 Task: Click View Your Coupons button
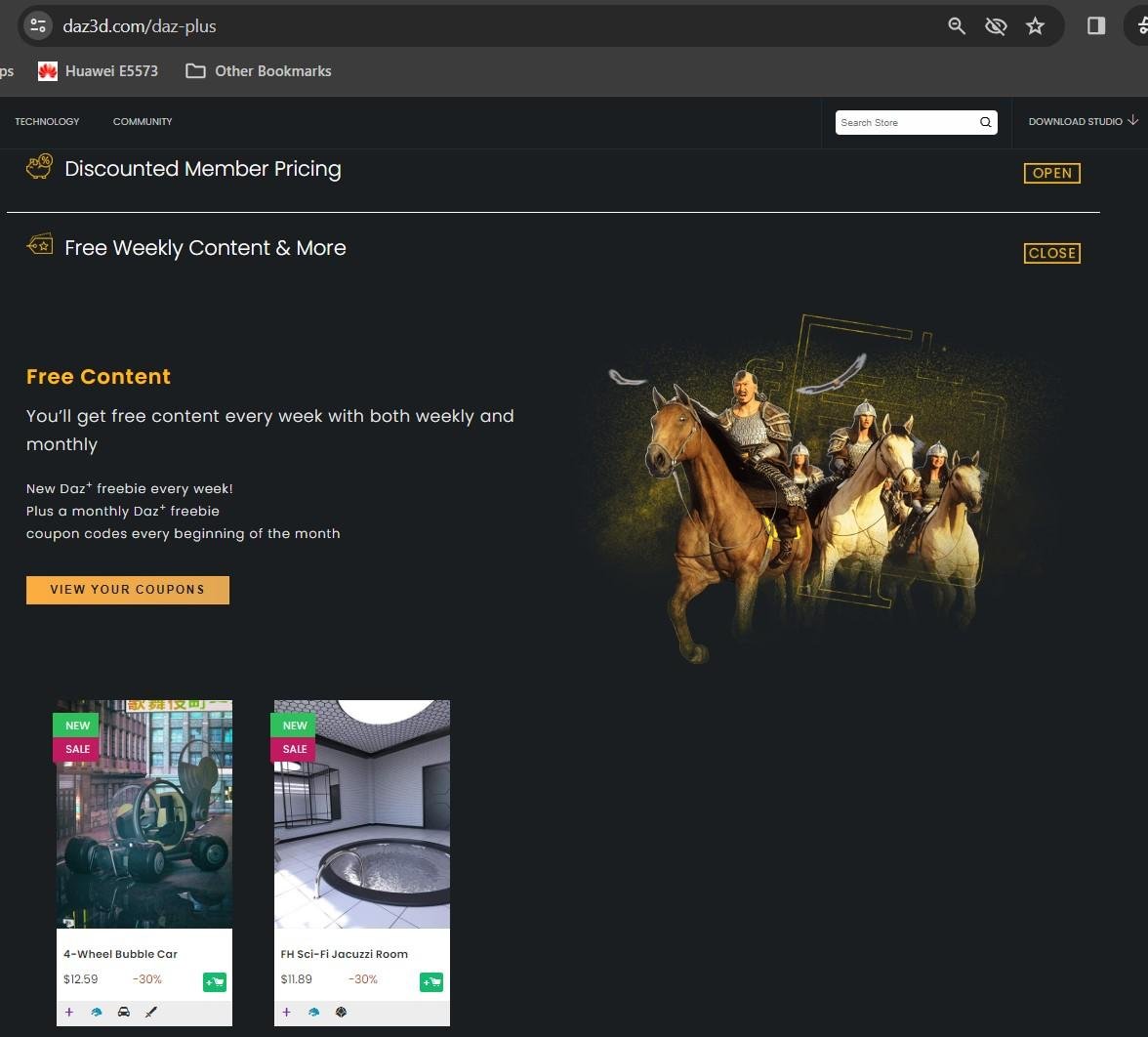pos(127,590)
